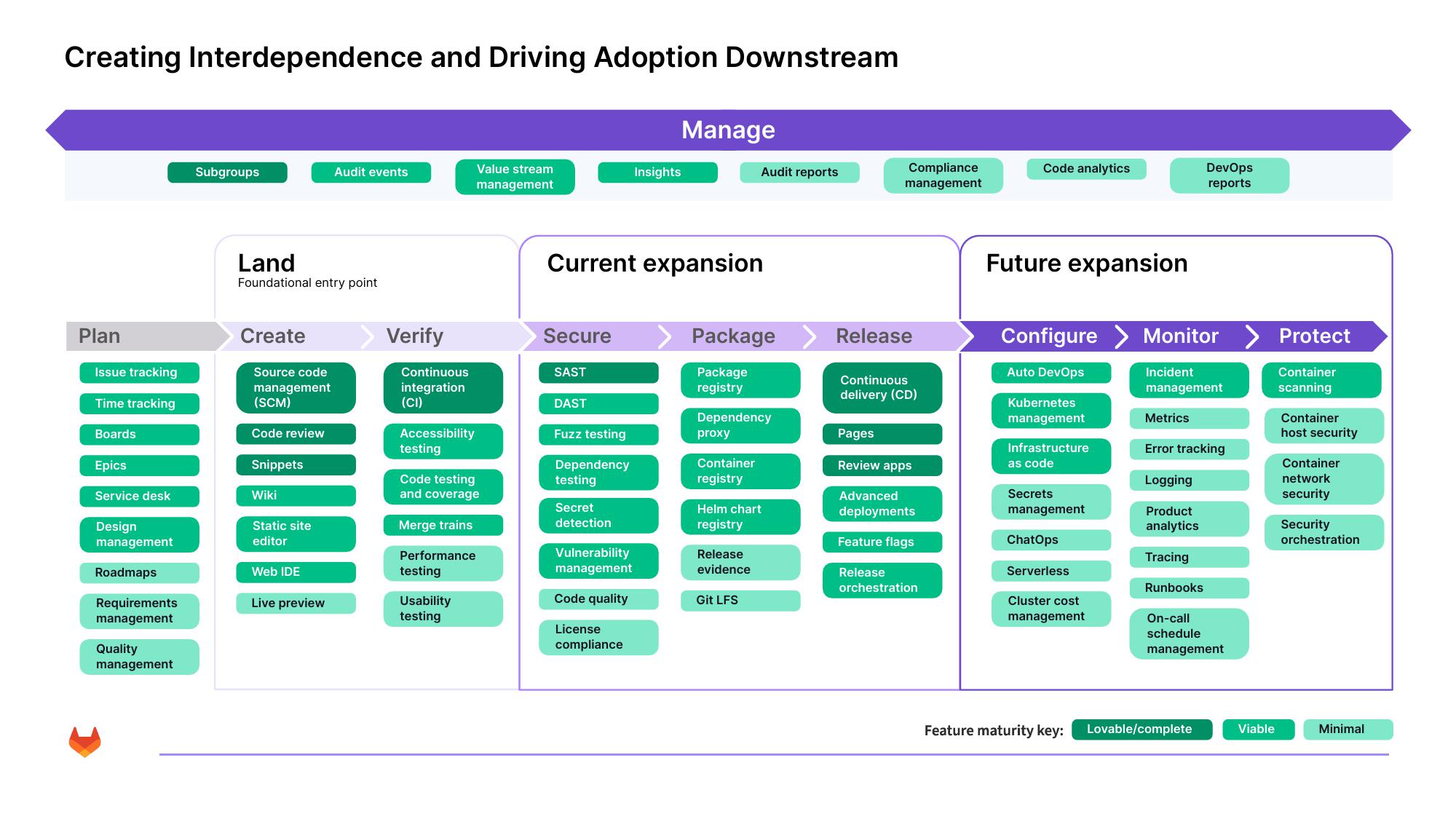Click Continuous delivery (CD) item
The image size is (1456, 819).
pos(882,388)
